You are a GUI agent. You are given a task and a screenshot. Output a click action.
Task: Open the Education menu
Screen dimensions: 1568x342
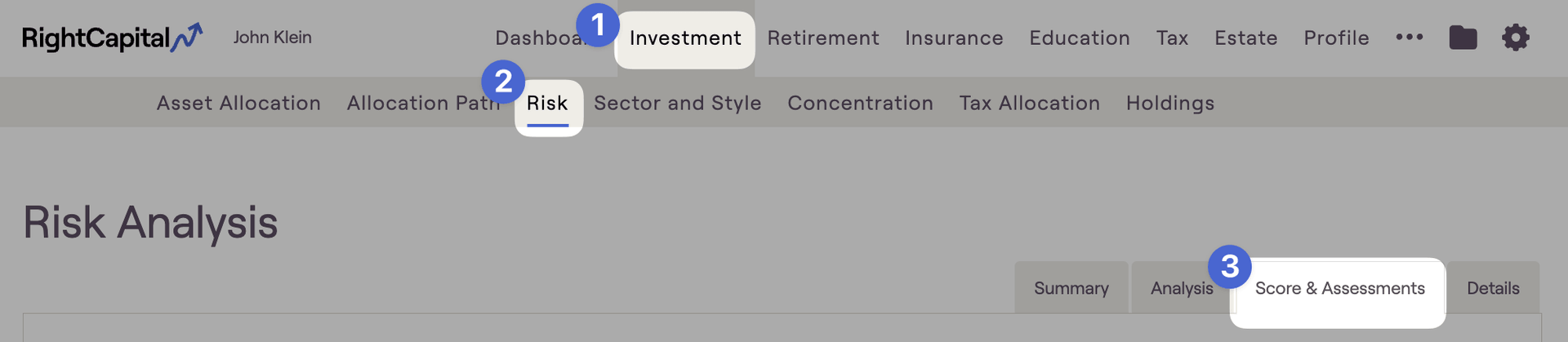tap(1080, 38)
